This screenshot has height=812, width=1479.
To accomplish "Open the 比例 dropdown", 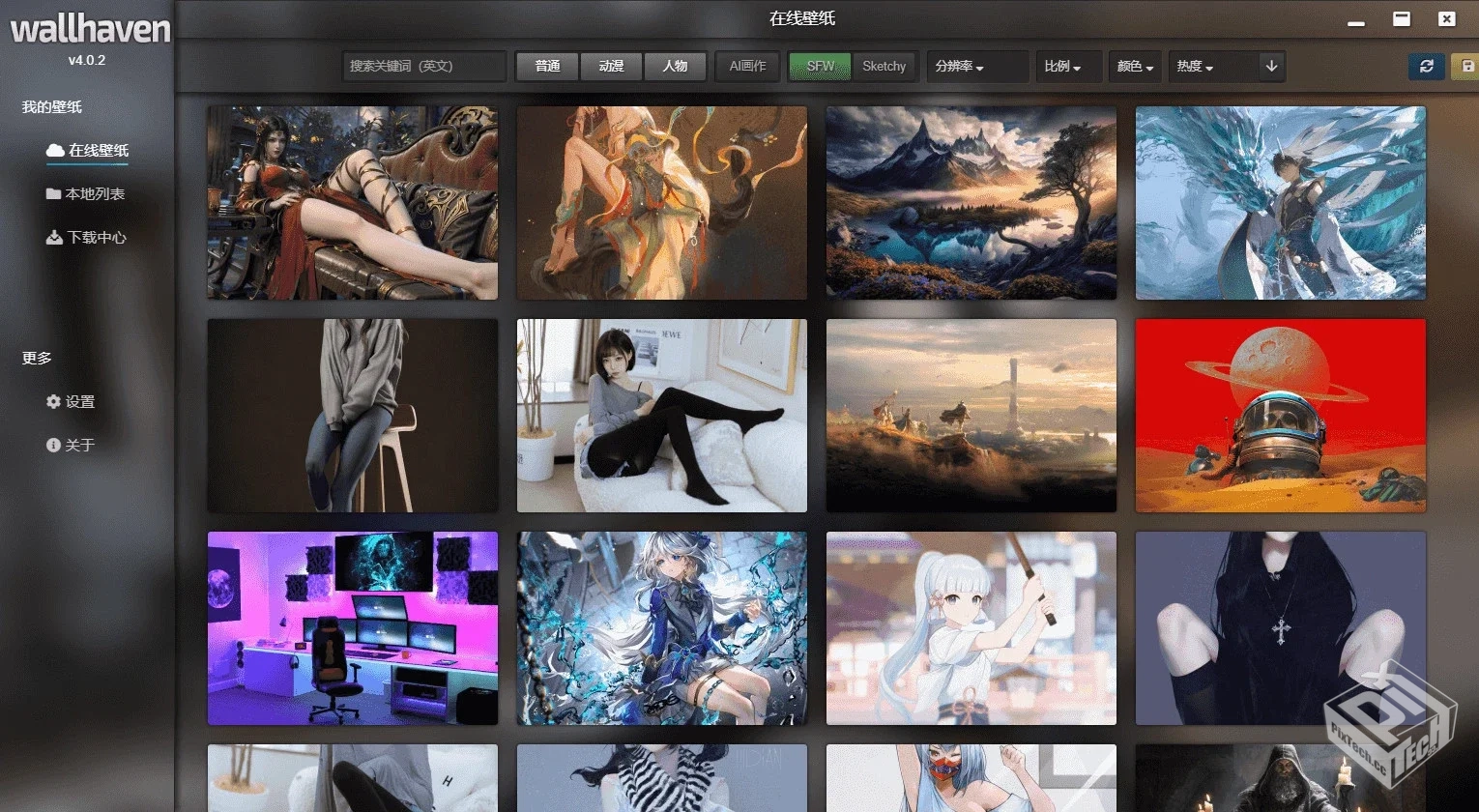I will [x=1068, y=66].
